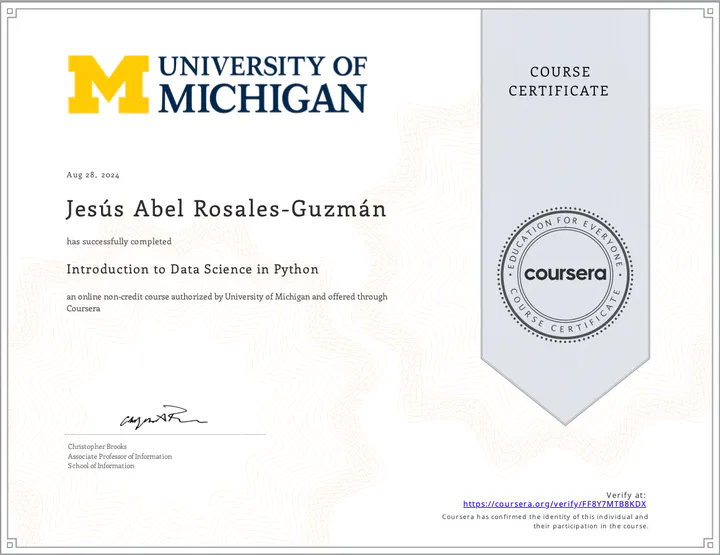Select the date Aug 28, 2024
Image resolution: width=720 pixels, height=555 pixels.
[x=93, y=175]
